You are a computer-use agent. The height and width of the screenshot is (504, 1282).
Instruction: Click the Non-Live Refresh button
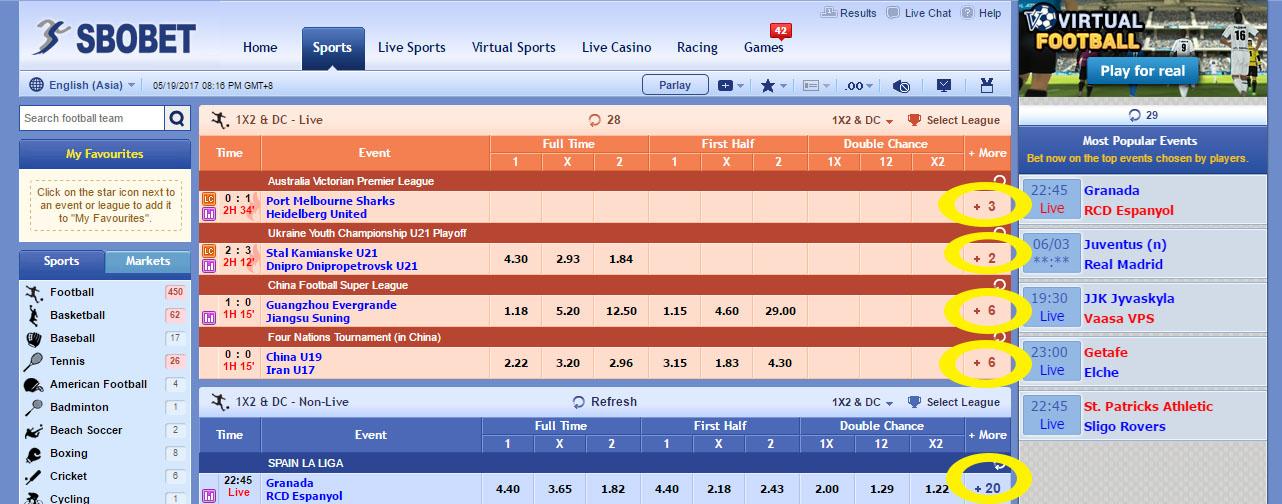(x=604, y=402)
